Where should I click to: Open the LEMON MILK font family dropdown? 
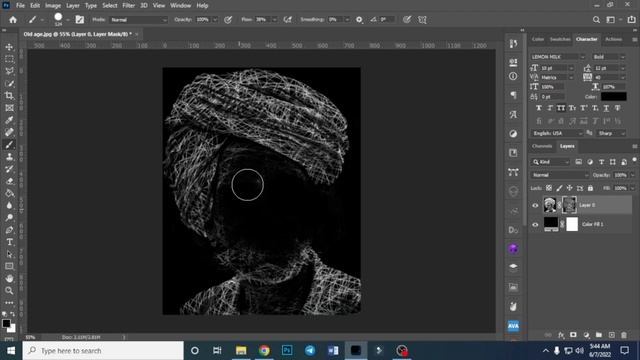click(558, 57)
